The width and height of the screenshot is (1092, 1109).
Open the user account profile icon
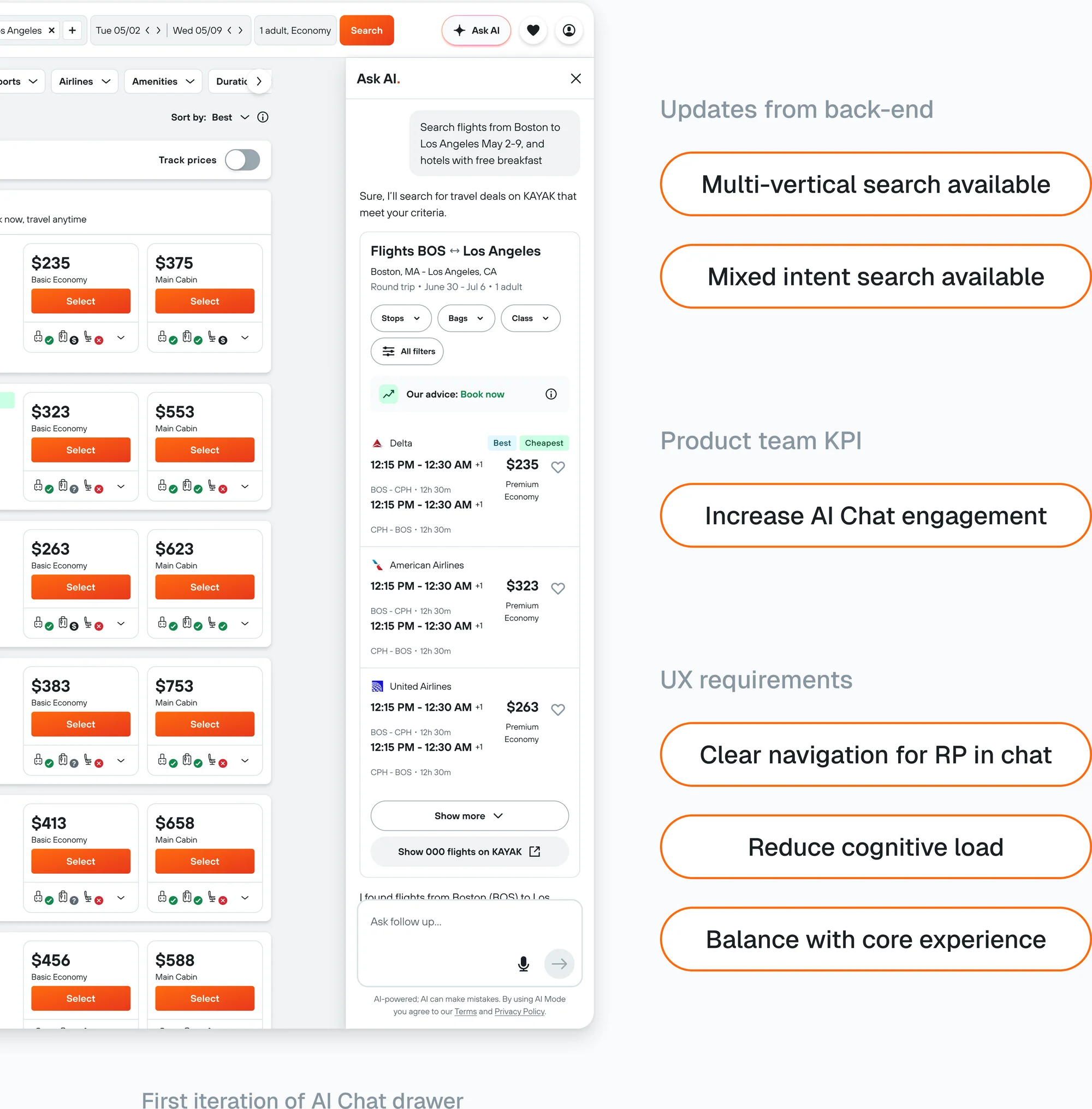click(568, 31)
